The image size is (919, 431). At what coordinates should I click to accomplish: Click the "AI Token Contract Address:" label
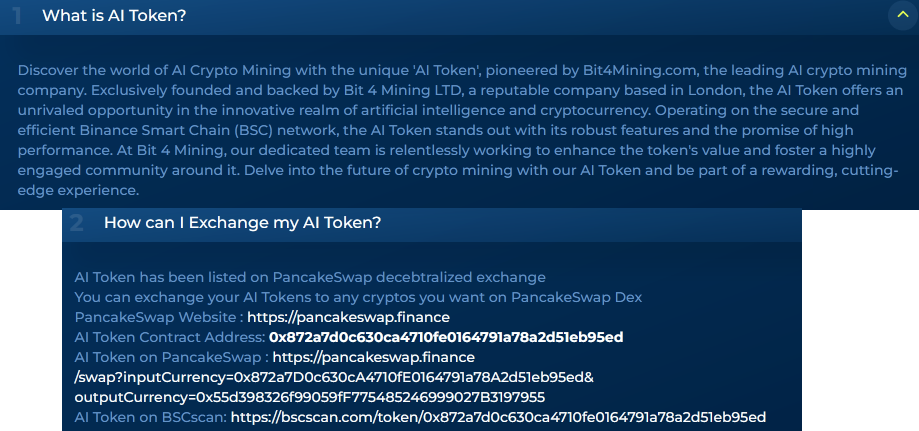pyautogui.click(x=170, y=337)
